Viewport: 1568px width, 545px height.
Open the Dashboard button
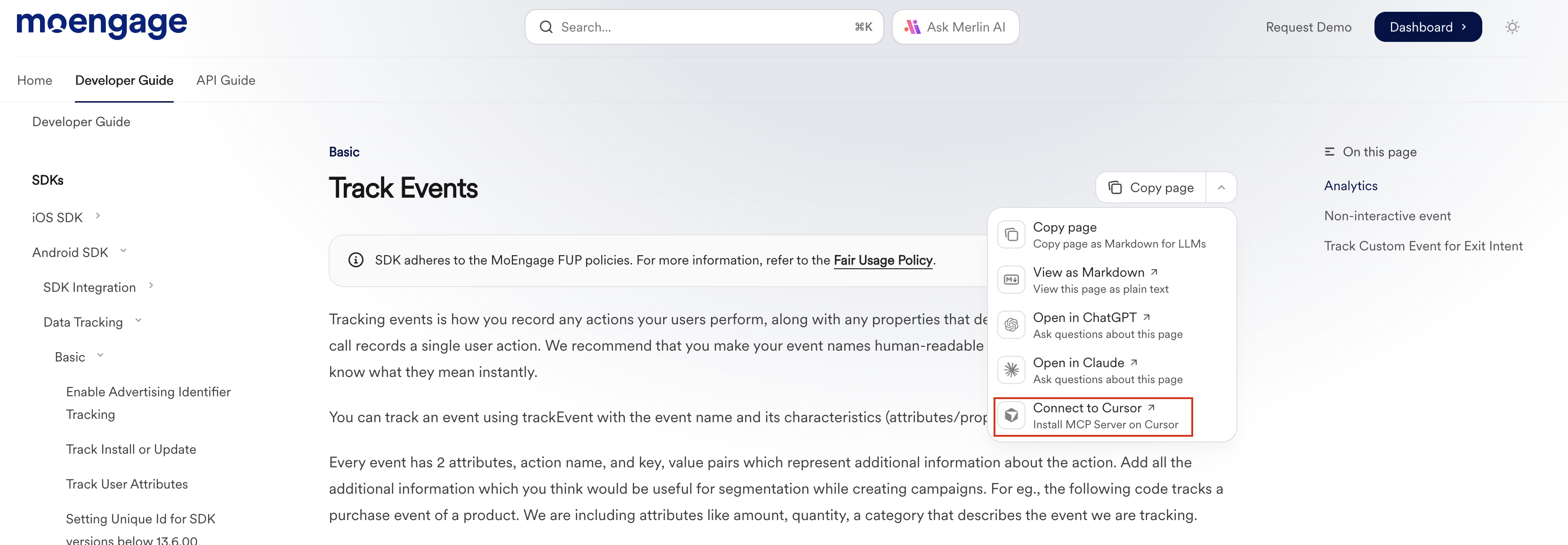pyautogui.click(x=1427, y=27)
